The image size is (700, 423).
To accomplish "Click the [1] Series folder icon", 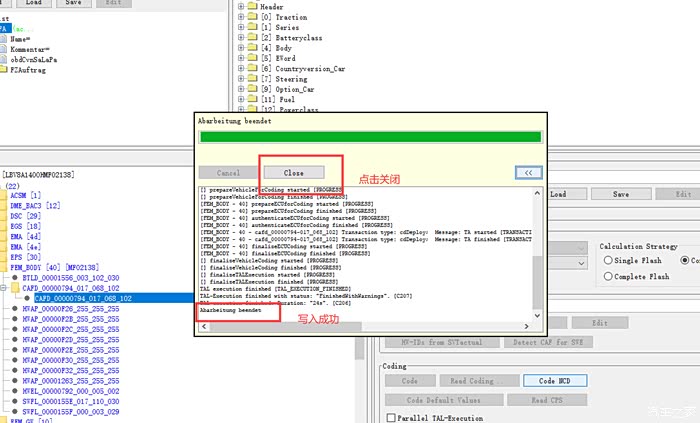I will tap(253, 27).
